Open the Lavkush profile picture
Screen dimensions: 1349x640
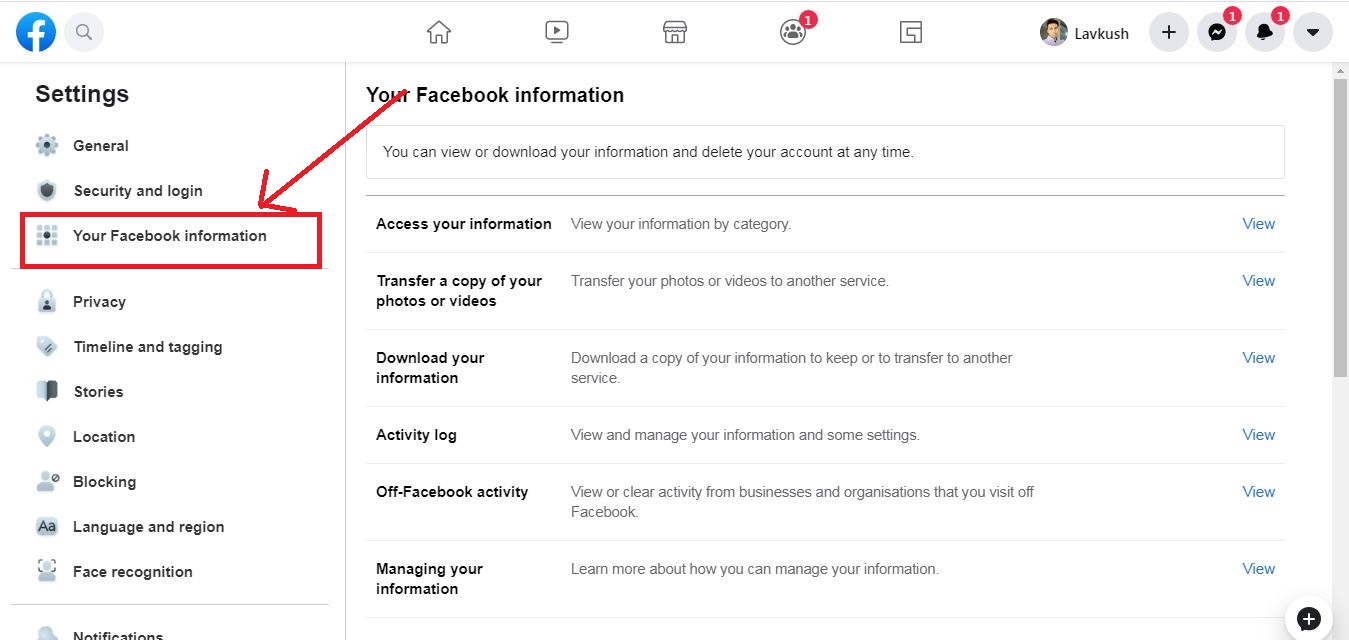(1054, 32)
